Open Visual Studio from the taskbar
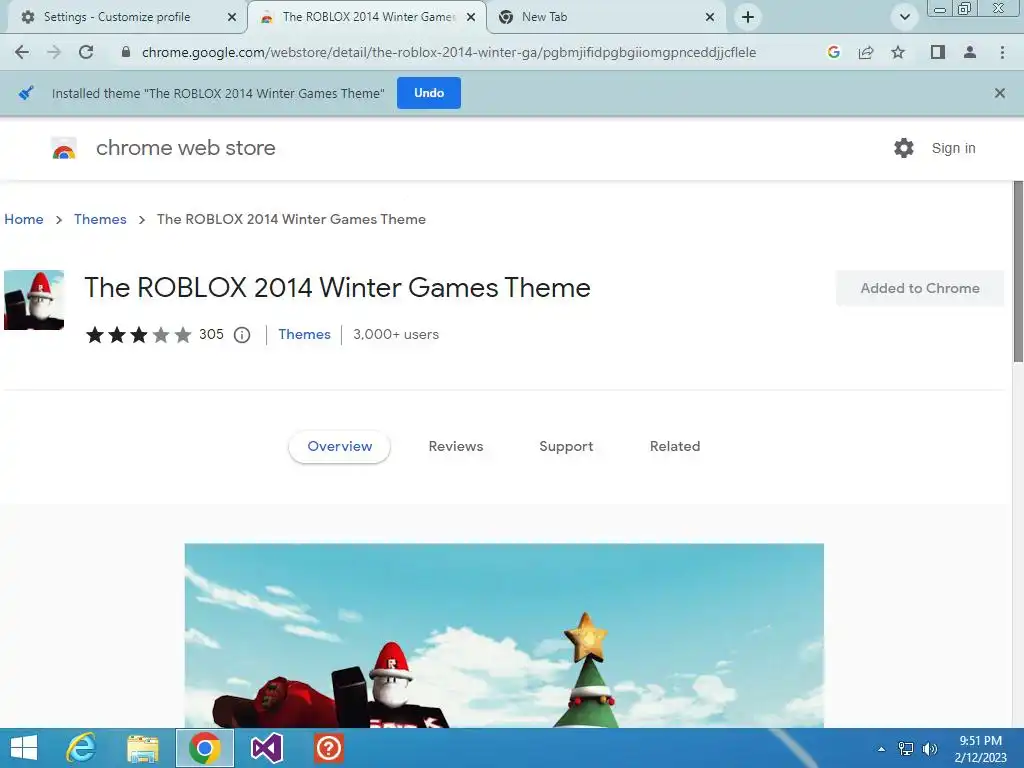1024x768 pixels. tap(266, 748)
